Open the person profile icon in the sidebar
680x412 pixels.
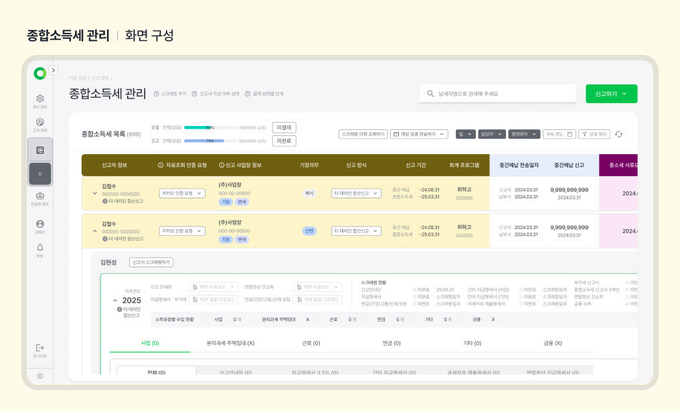pyautogui.click(x=40, y=225)
